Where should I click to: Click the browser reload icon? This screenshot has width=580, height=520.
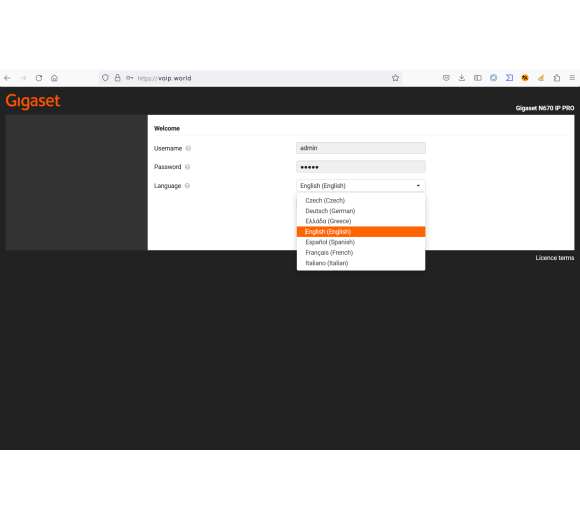39,78
